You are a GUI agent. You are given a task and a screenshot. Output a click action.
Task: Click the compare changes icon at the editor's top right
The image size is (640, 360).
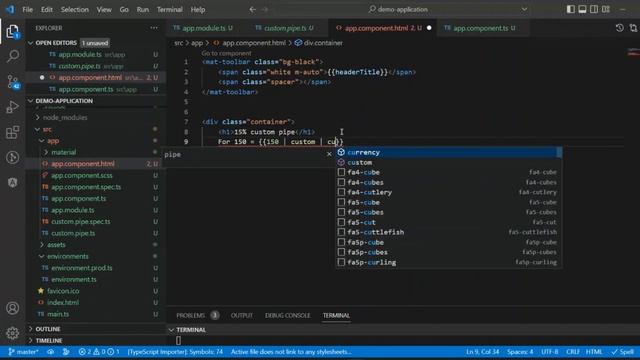click(633, 28)
